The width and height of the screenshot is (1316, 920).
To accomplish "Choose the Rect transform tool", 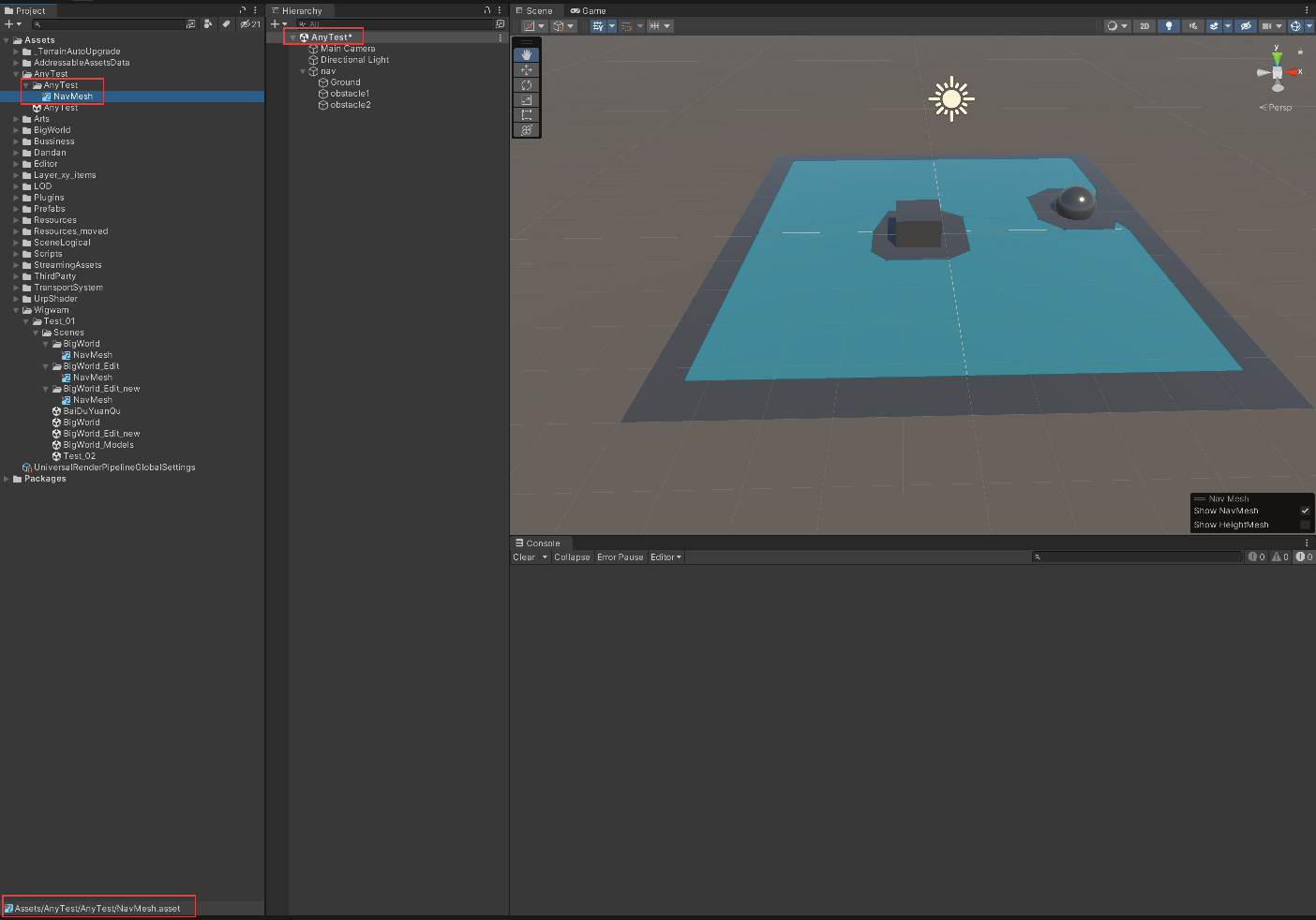I will (x=526, y=114).
